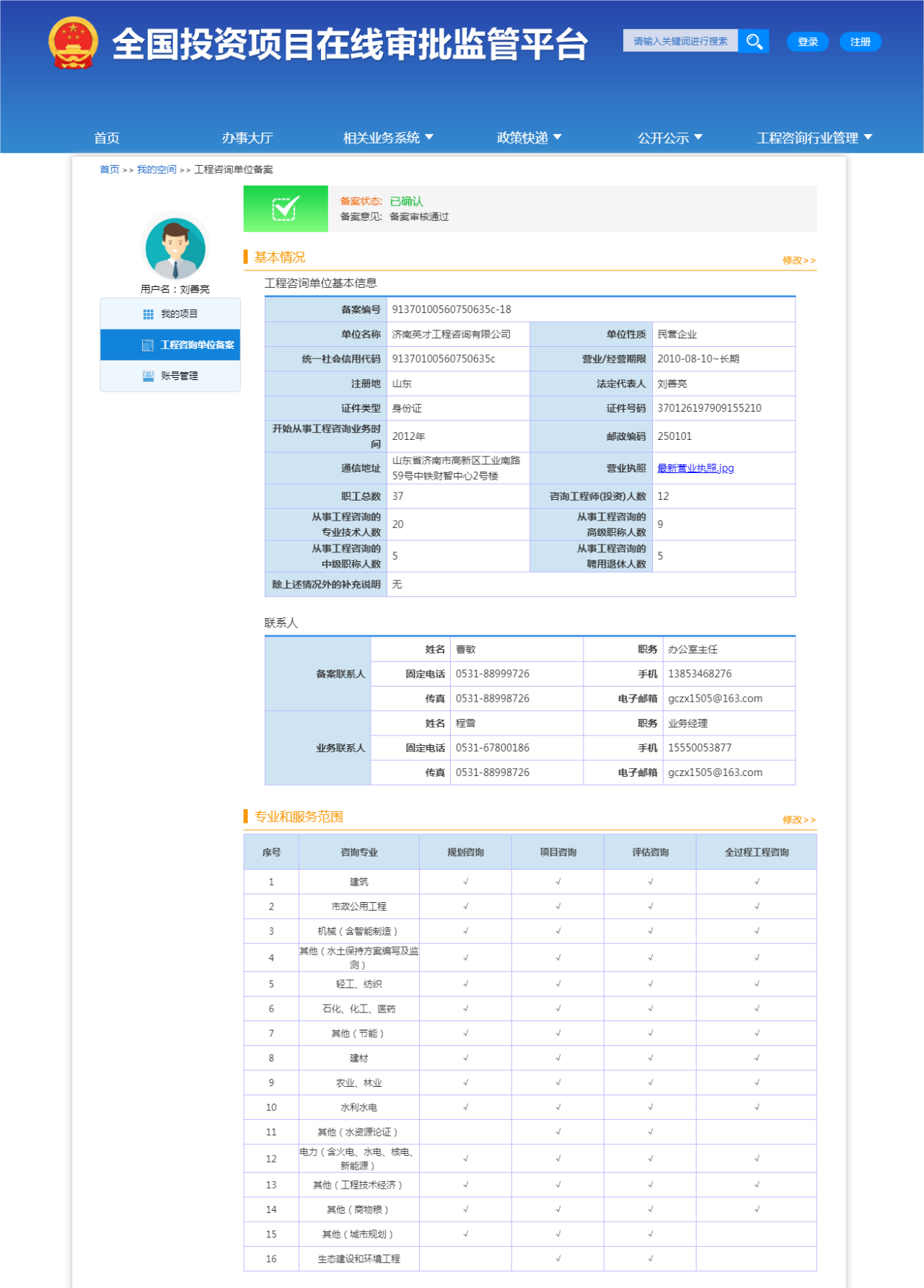This screenshot has width=924, height=1288.
Task: Click the ID number 370126197909155210
Action: pos(709,408)
